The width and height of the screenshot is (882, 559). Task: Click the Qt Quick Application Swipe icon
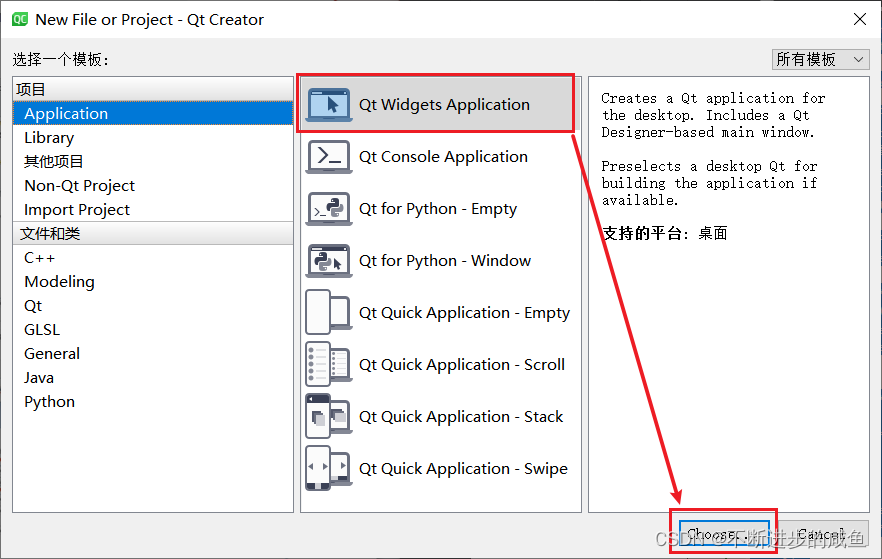click(329, 468)
